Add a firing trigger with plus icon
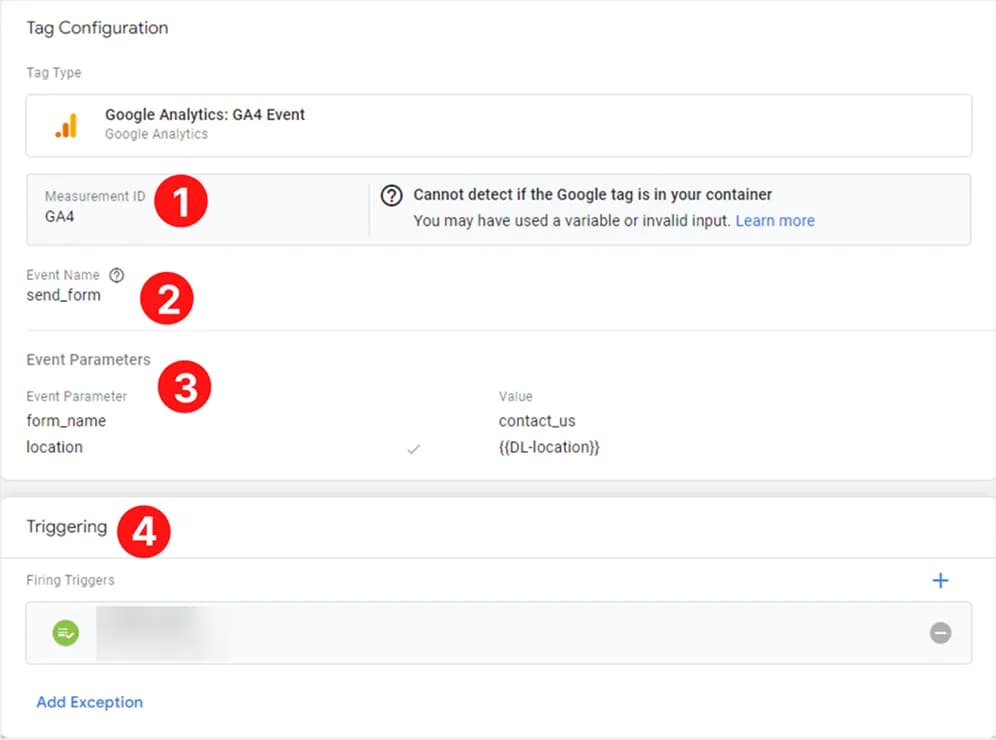 (x=940, y=580)
